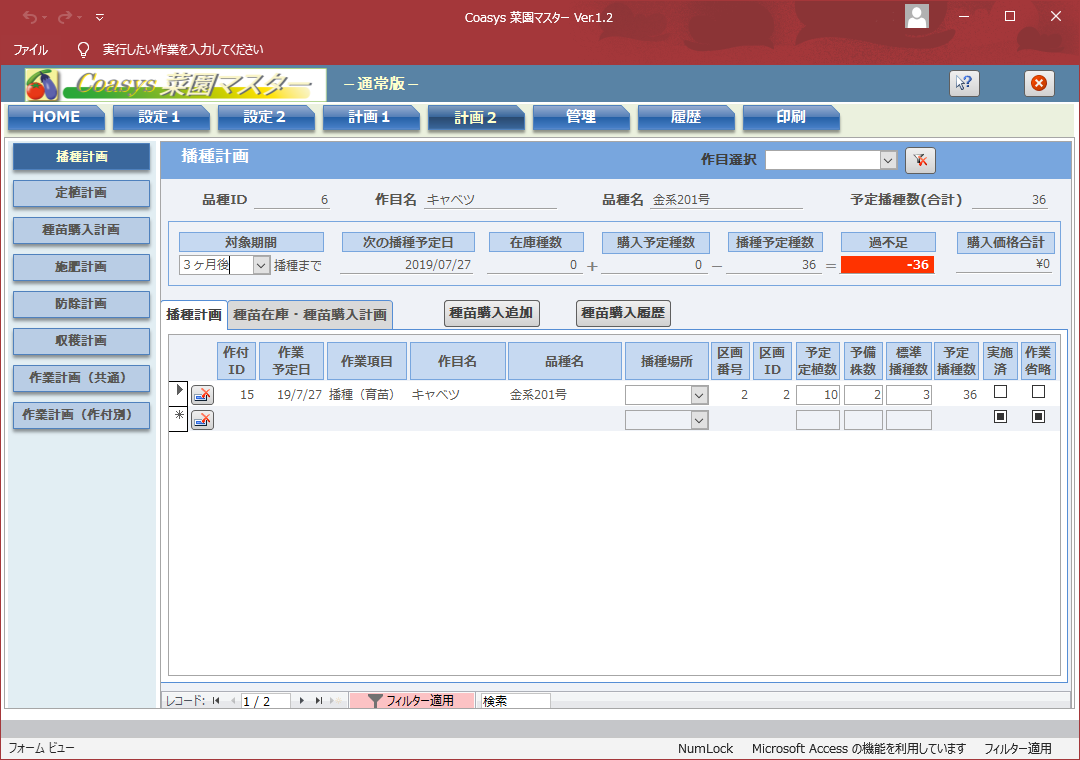The width and height of the screenshot is (1080, 760).
Task: Click the lightbulb Tell Me icon
Action: click(83, 49)
